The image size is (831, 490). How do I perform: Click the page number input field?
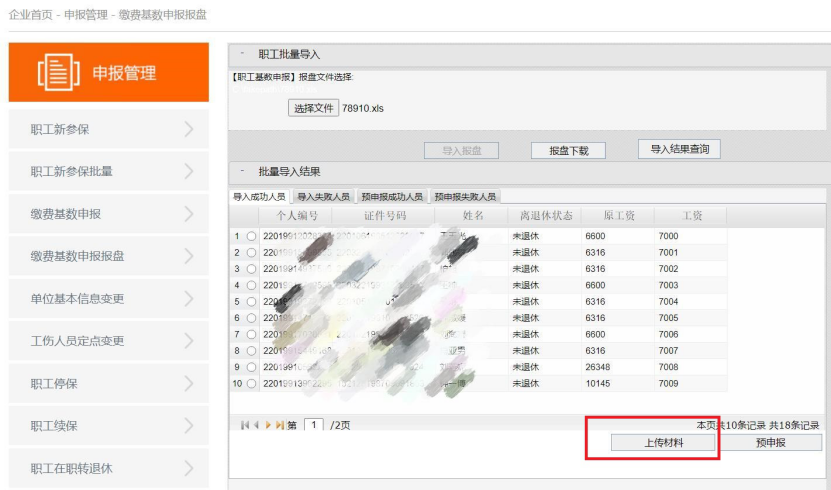point(313,425)
